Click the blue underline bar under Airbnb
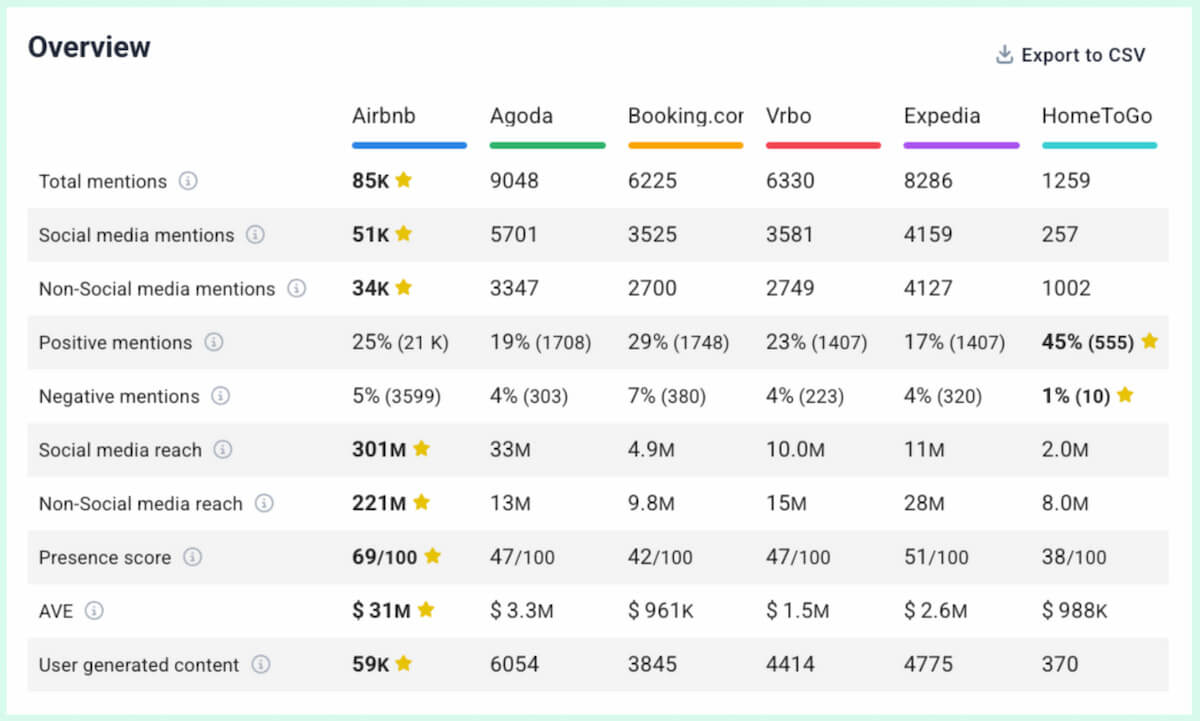Screen dimensions: 1200x721 409,145
